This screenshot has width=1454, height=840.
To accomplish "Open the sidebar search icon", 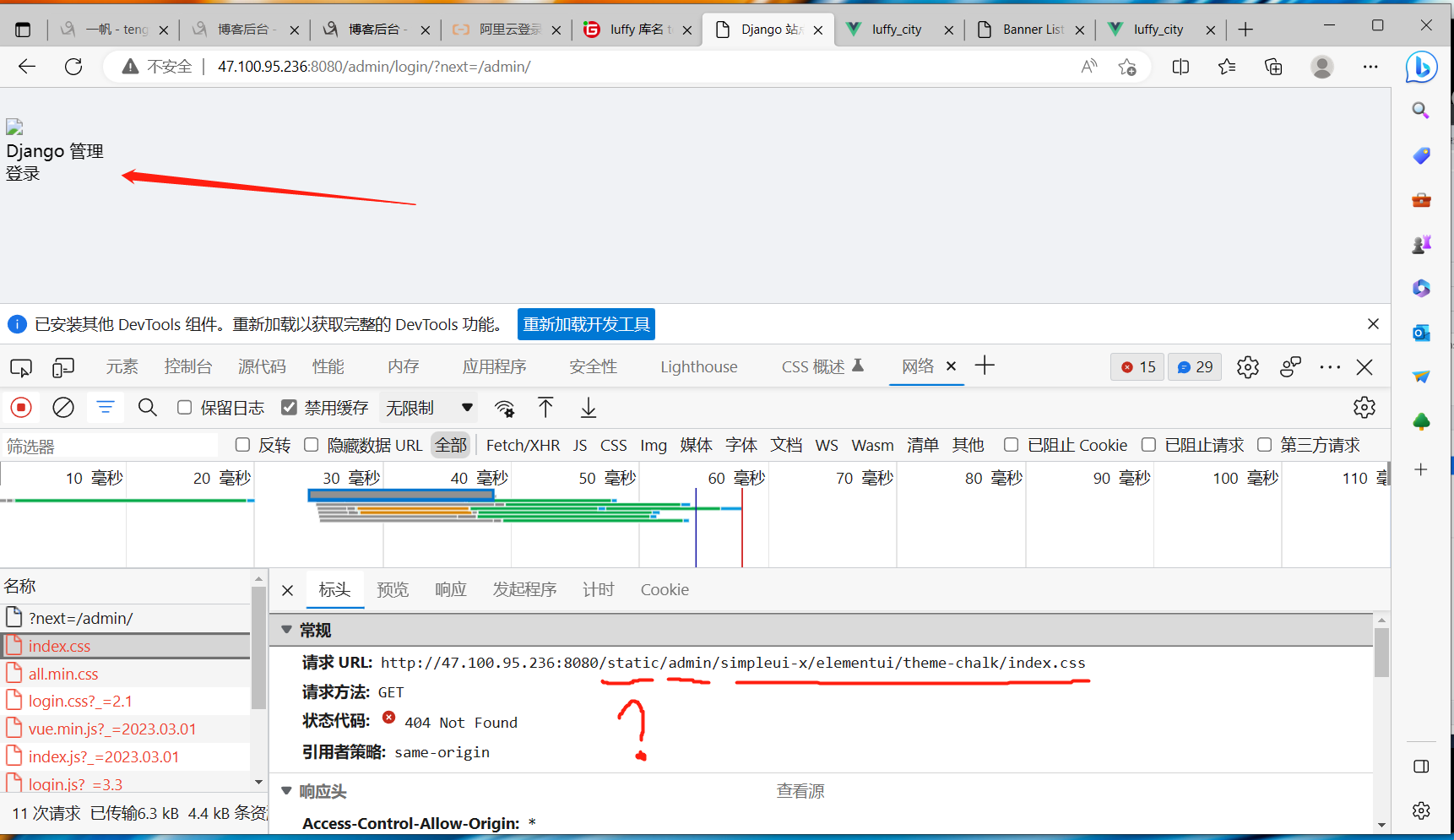I will [x=1421, y=111].
